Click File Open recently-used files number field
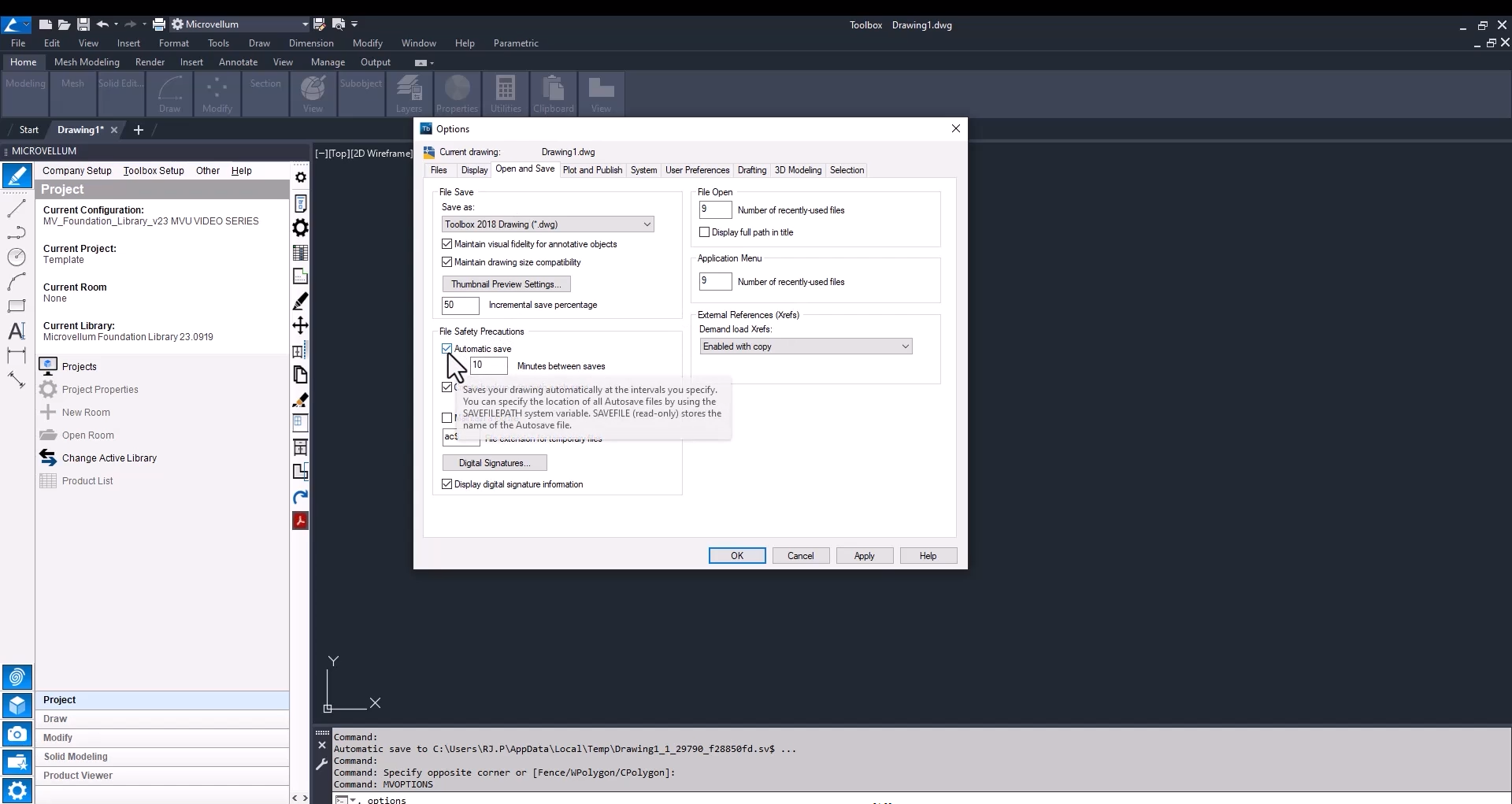 pos(716,210)
